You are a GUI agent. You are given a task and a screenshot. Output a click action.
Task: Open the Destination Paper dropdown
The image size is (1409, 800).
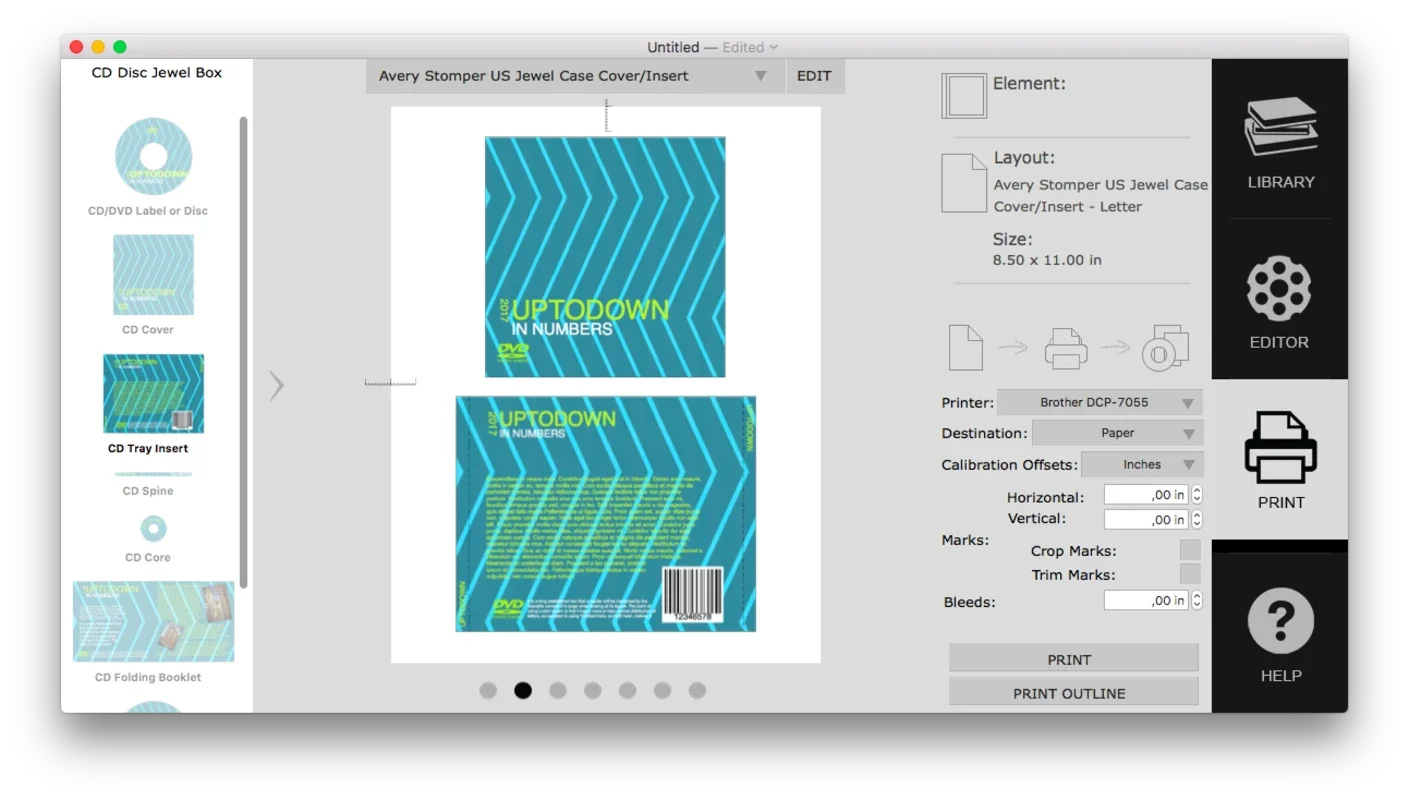coord(1117,433)
